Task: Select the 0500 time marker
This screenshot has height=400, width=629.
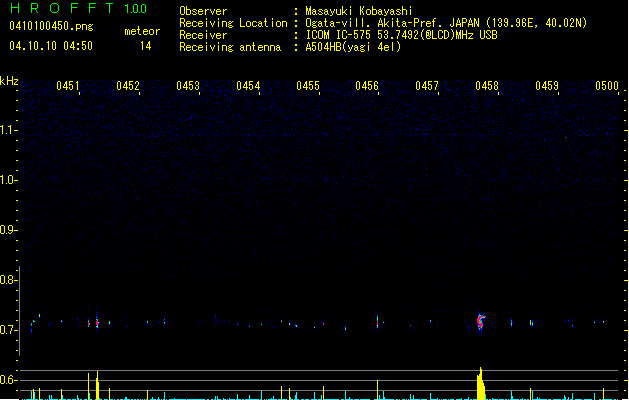Action: pyautogui.click(x=607, y=87)
